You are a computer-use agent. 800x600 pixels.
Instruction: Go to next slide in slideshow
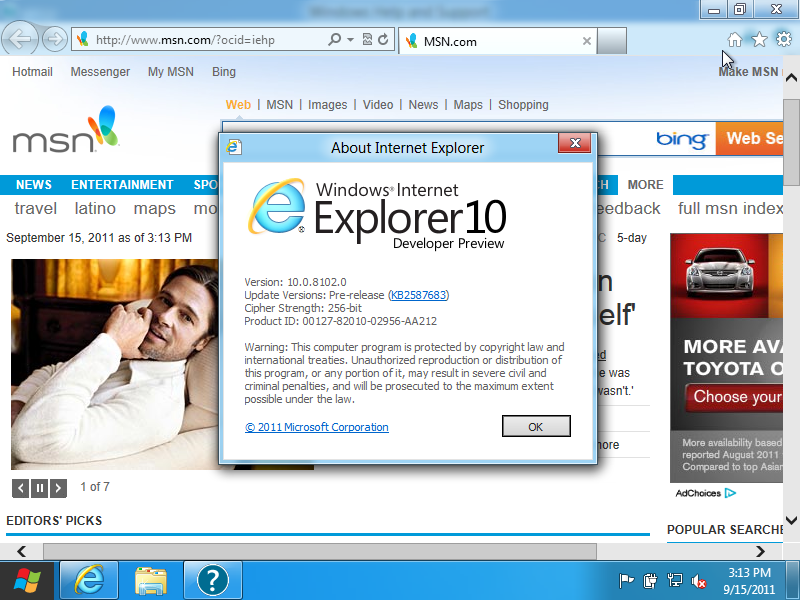pyautogui.click(x=59, y=488)
